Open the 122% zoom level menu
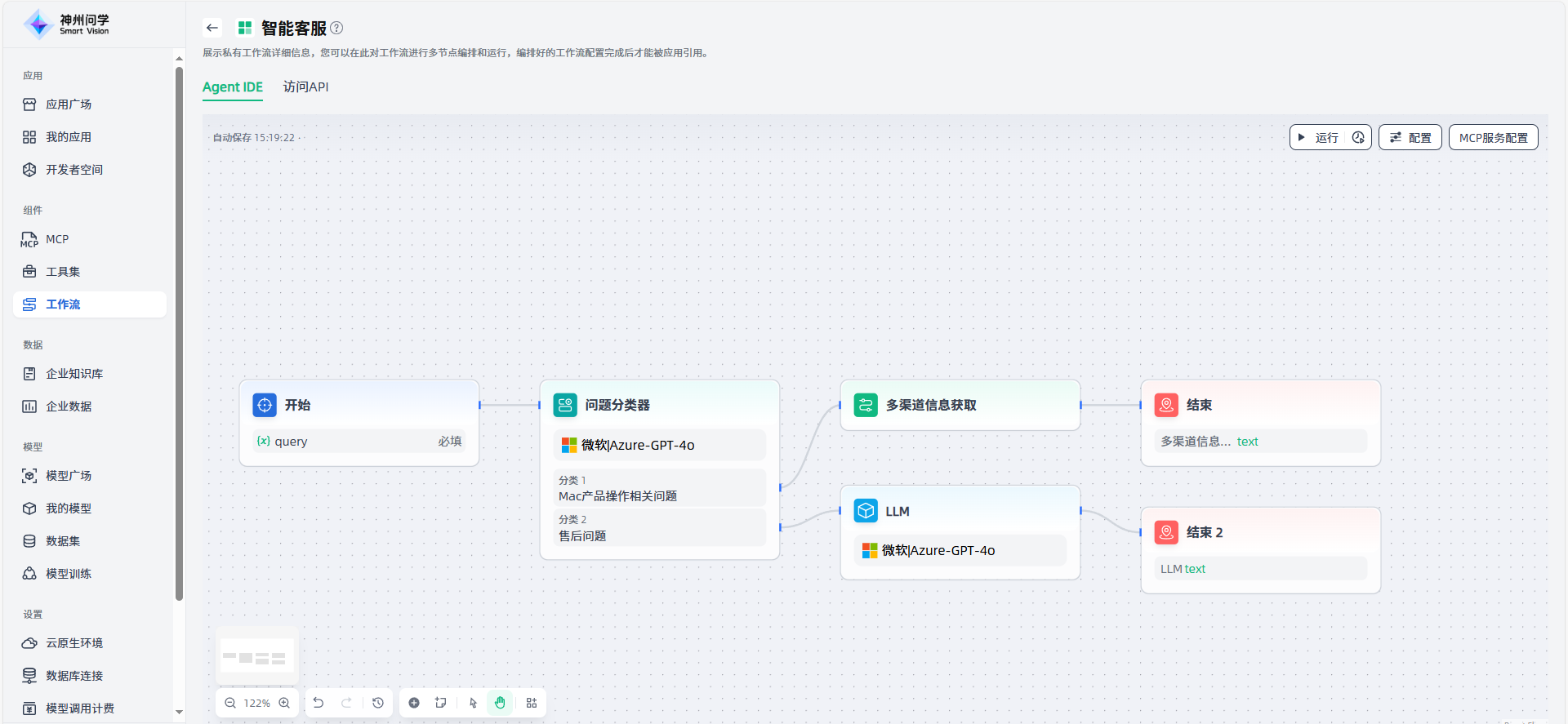Screen dimensions: 1568x724 tap(257, 703)
